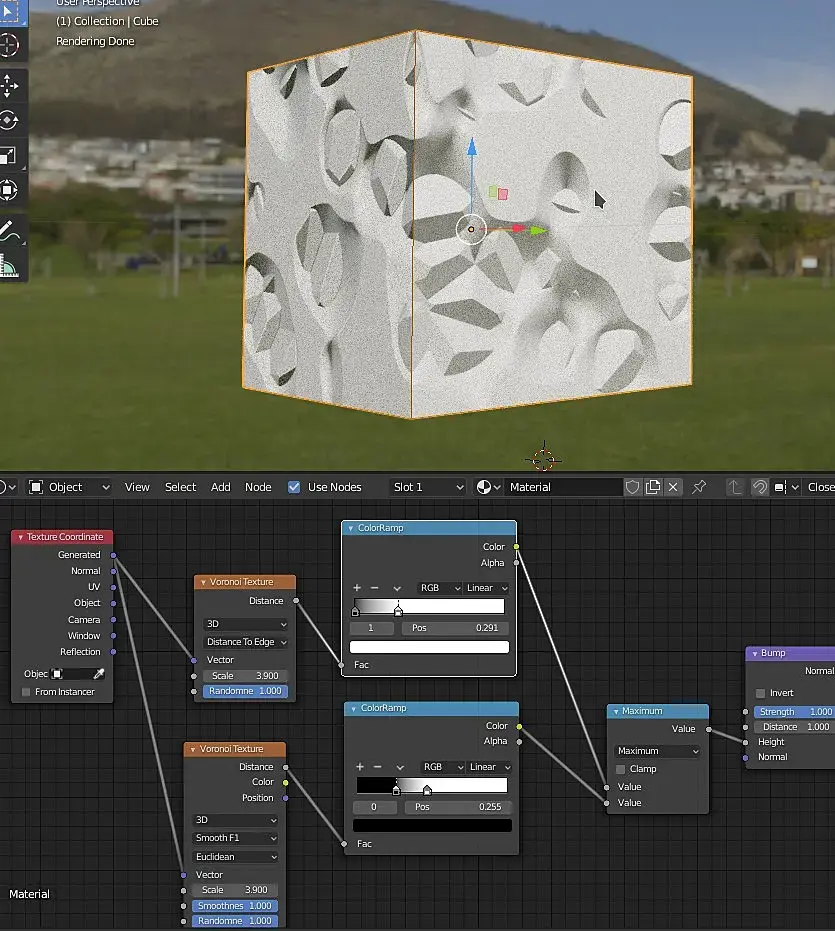Select the Rotate tool
Viewport: 835px width, 931px height.
(x=9, y=120)
